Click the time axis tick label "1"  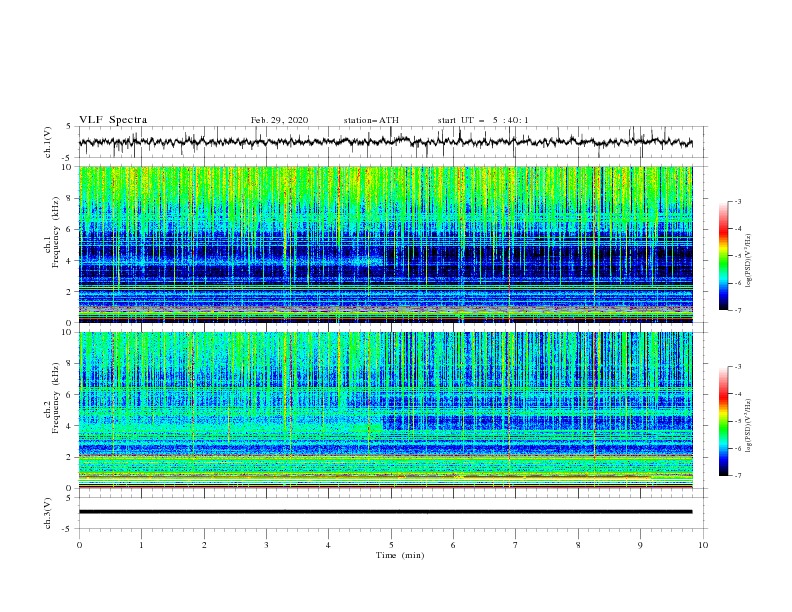[141, 545]
